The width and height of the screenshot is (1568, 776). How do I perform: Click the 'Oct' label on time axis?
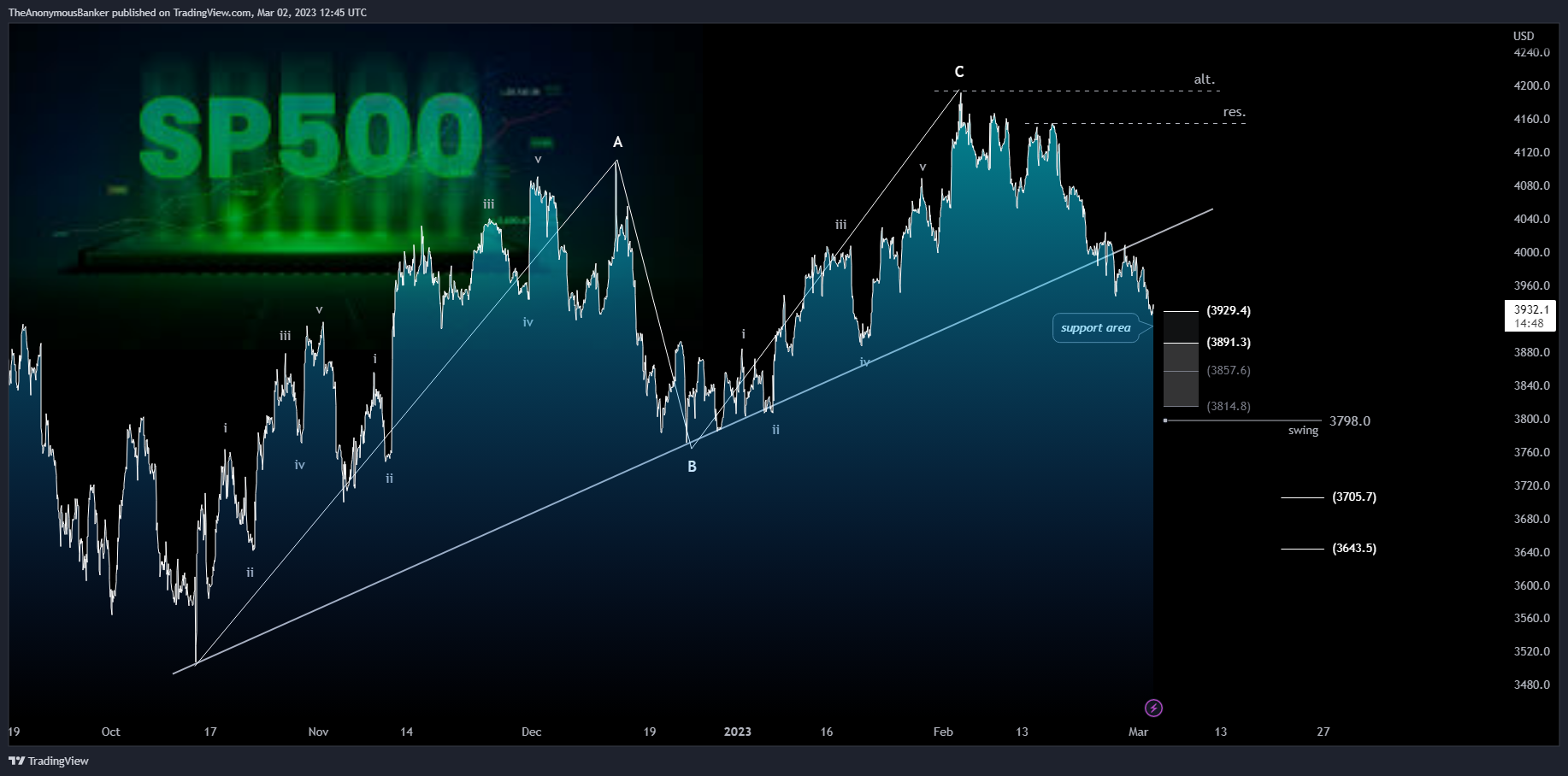pyautogui.click(x=110, y=732)
